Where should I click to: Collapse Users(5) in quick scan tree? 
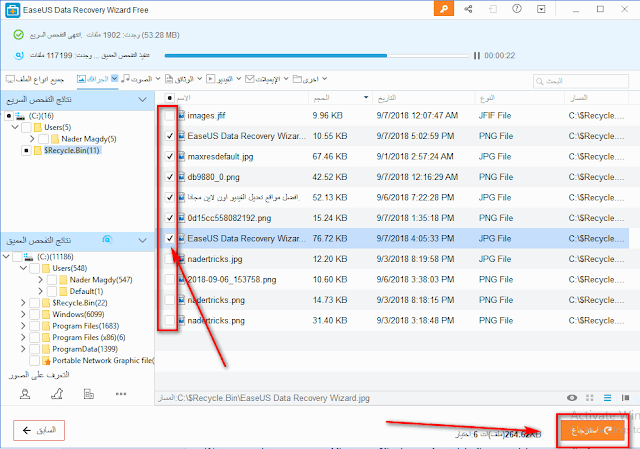click(15, 127)
